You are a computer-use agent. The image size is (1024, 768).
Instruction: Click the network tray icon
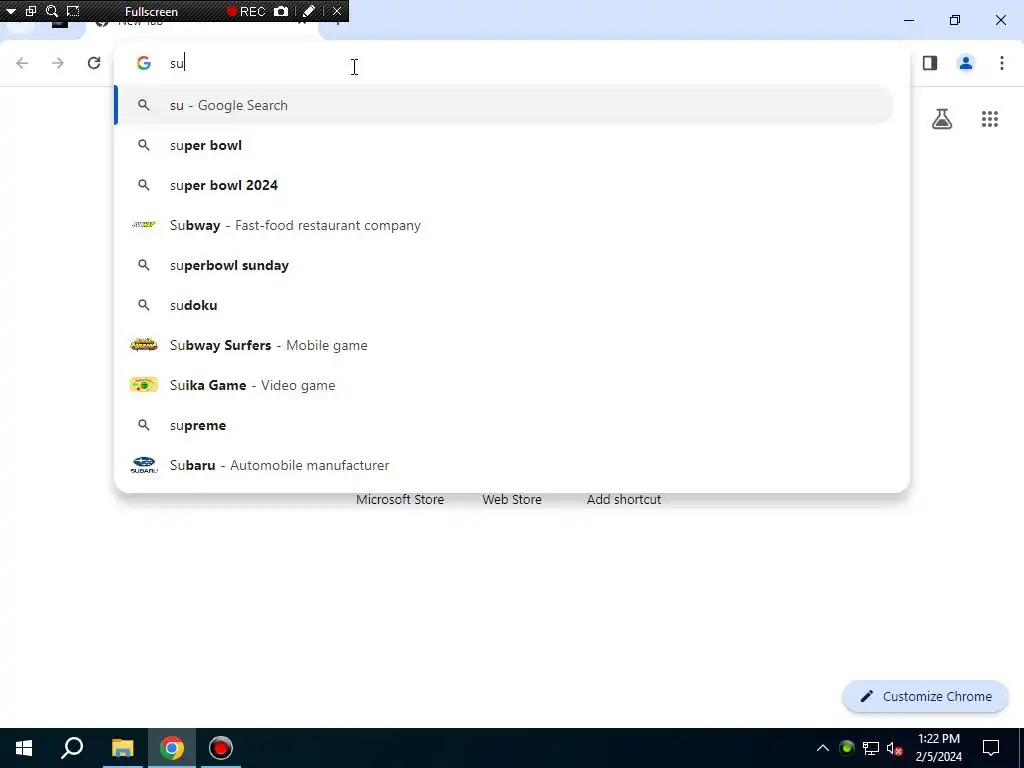tap(871, 748)
